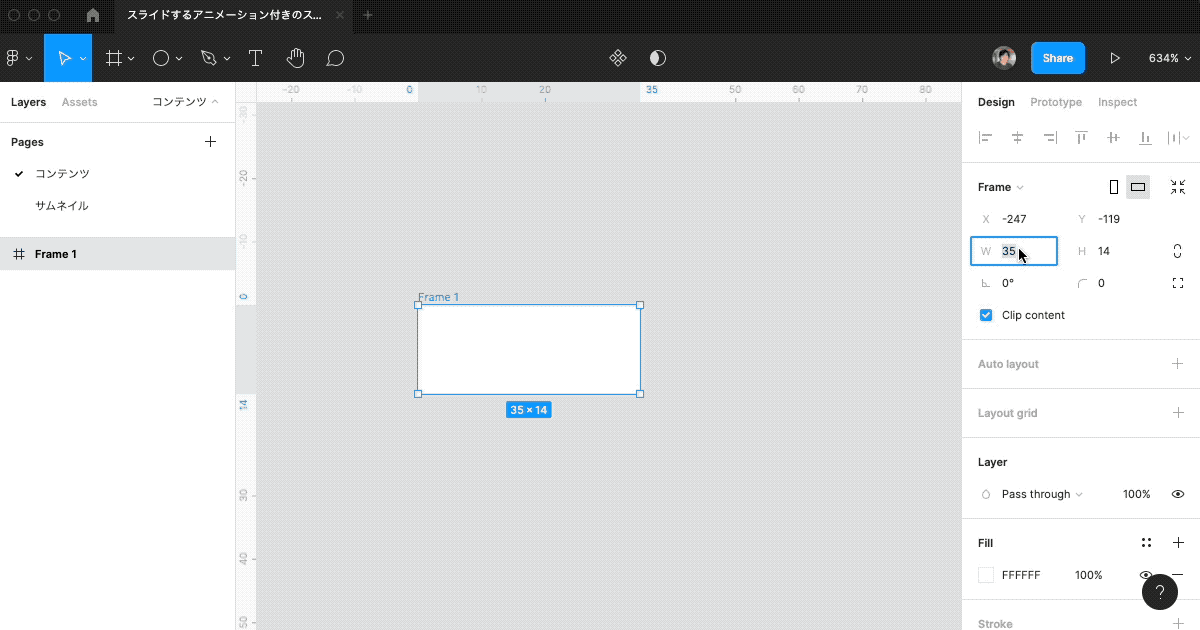This screenshot has height=630, width=1200.
Task: Select the Frame 1 layer
Action: 118,254
